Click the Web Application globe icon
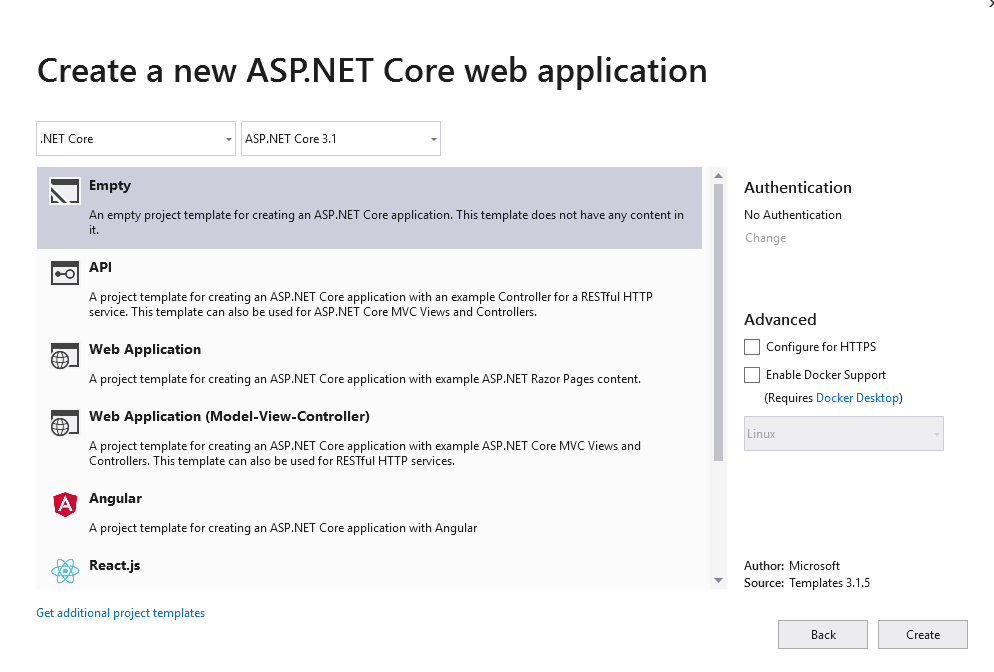The height and width of the screenshot is (672, 994). (x=65, y=356)
